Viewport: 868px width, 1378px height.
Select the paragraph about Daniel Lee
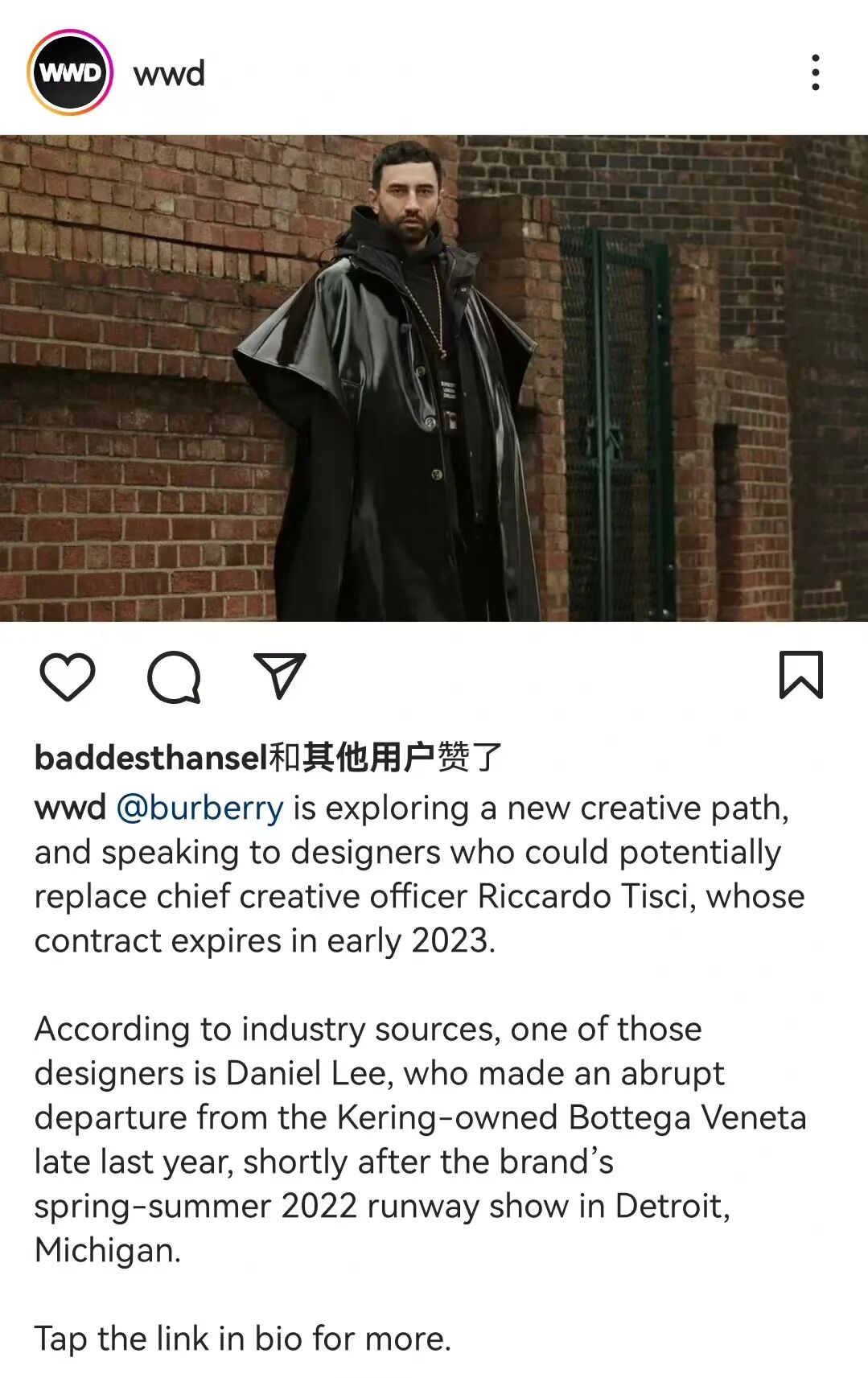(420, 1139)
